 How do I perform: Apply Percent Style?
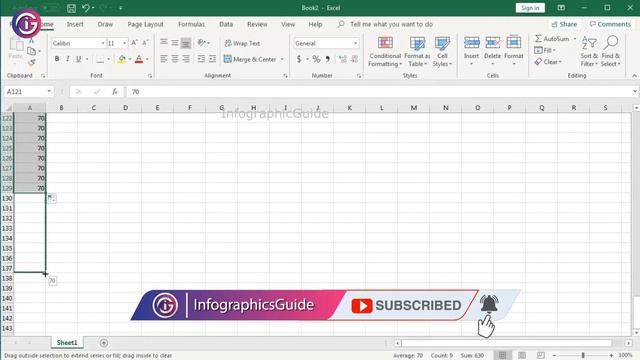click(x=316, y=59)
